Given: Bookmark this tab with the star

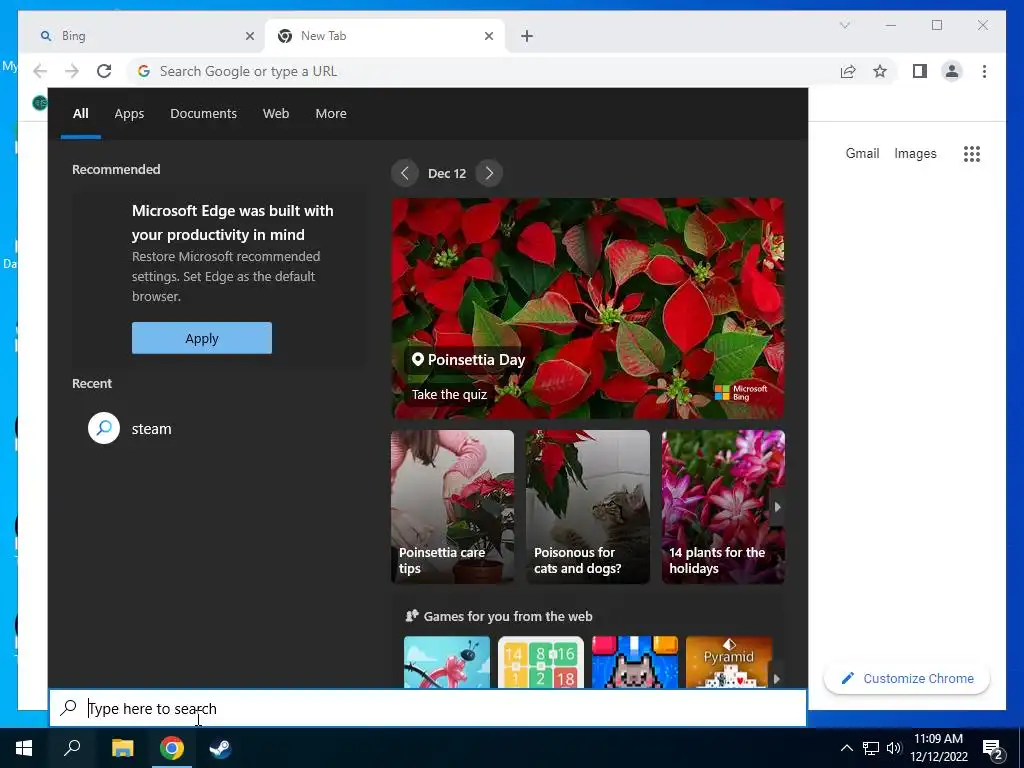Looking at the screenshot, I should click(880, 71).
